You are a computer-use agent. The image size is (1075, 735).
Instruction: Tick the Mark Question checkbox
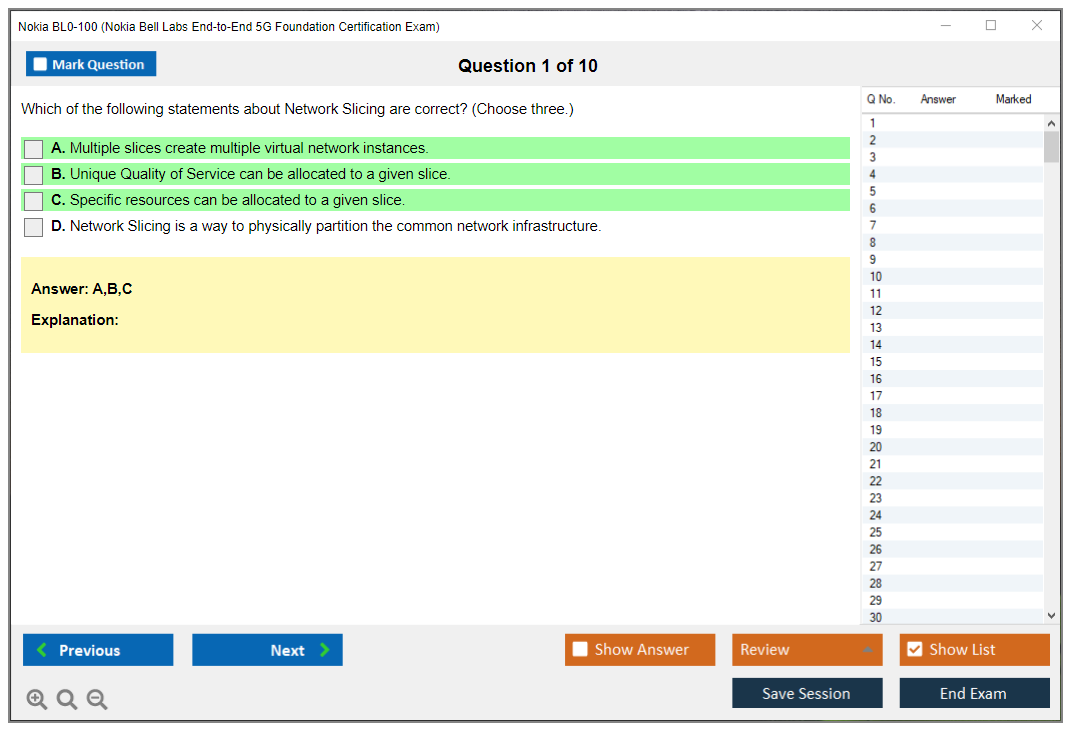[41, 65]
